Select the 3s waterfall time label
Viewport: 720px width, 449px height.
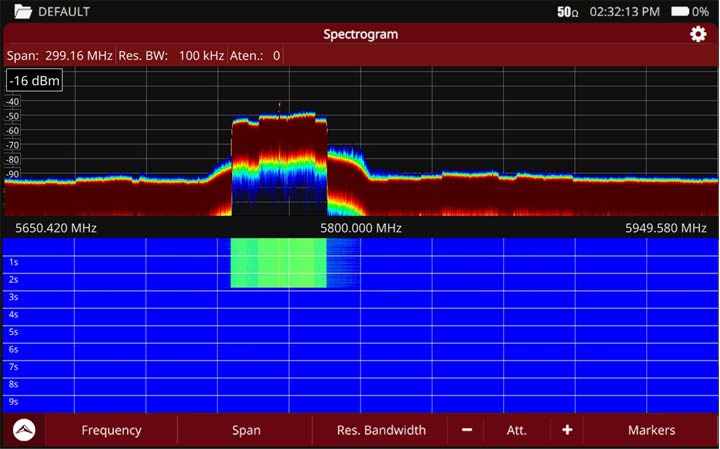(x=13, y=297)
